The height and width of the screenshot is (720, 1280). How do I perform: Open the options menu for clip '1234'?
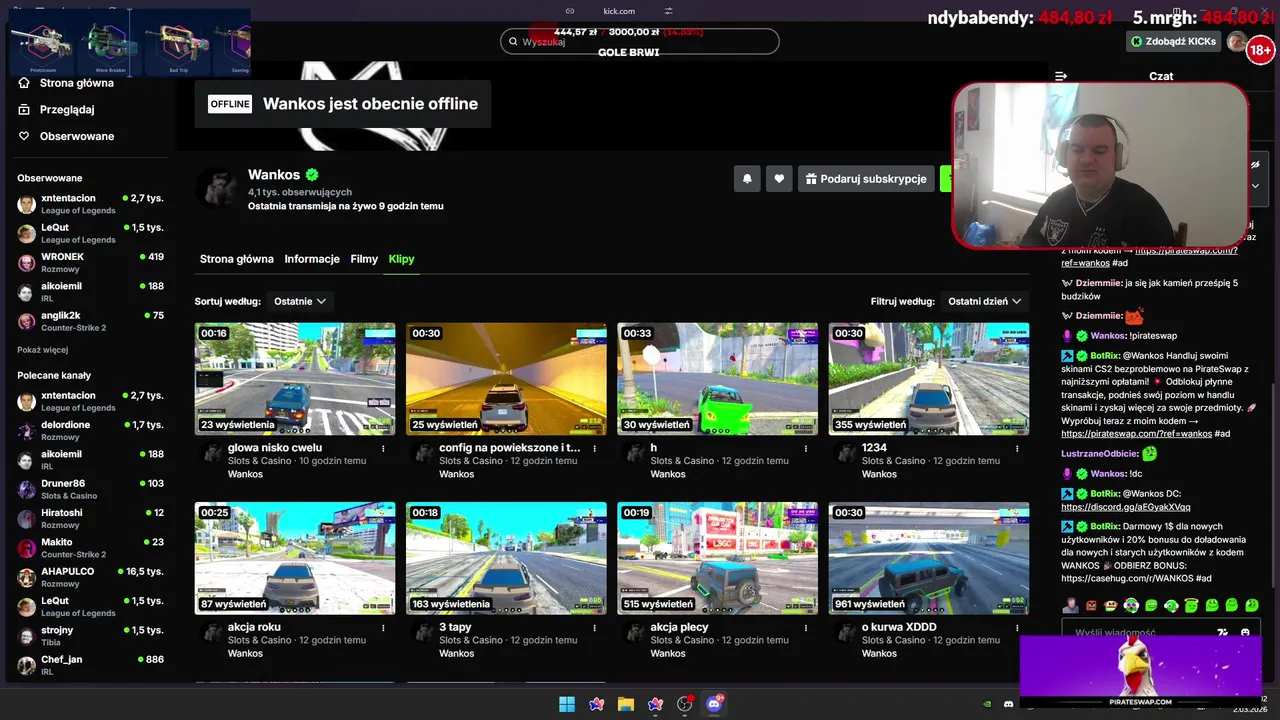click(x=1017, y=449)
